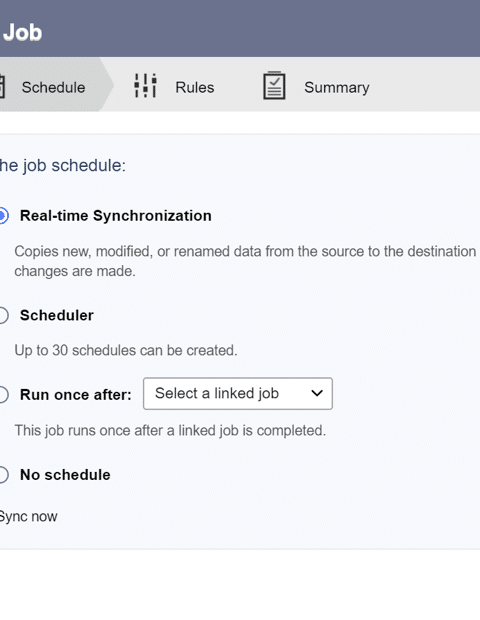Click the Job title in header
Image resolution: width=480 pixels, height=620 pixels.
22,32
